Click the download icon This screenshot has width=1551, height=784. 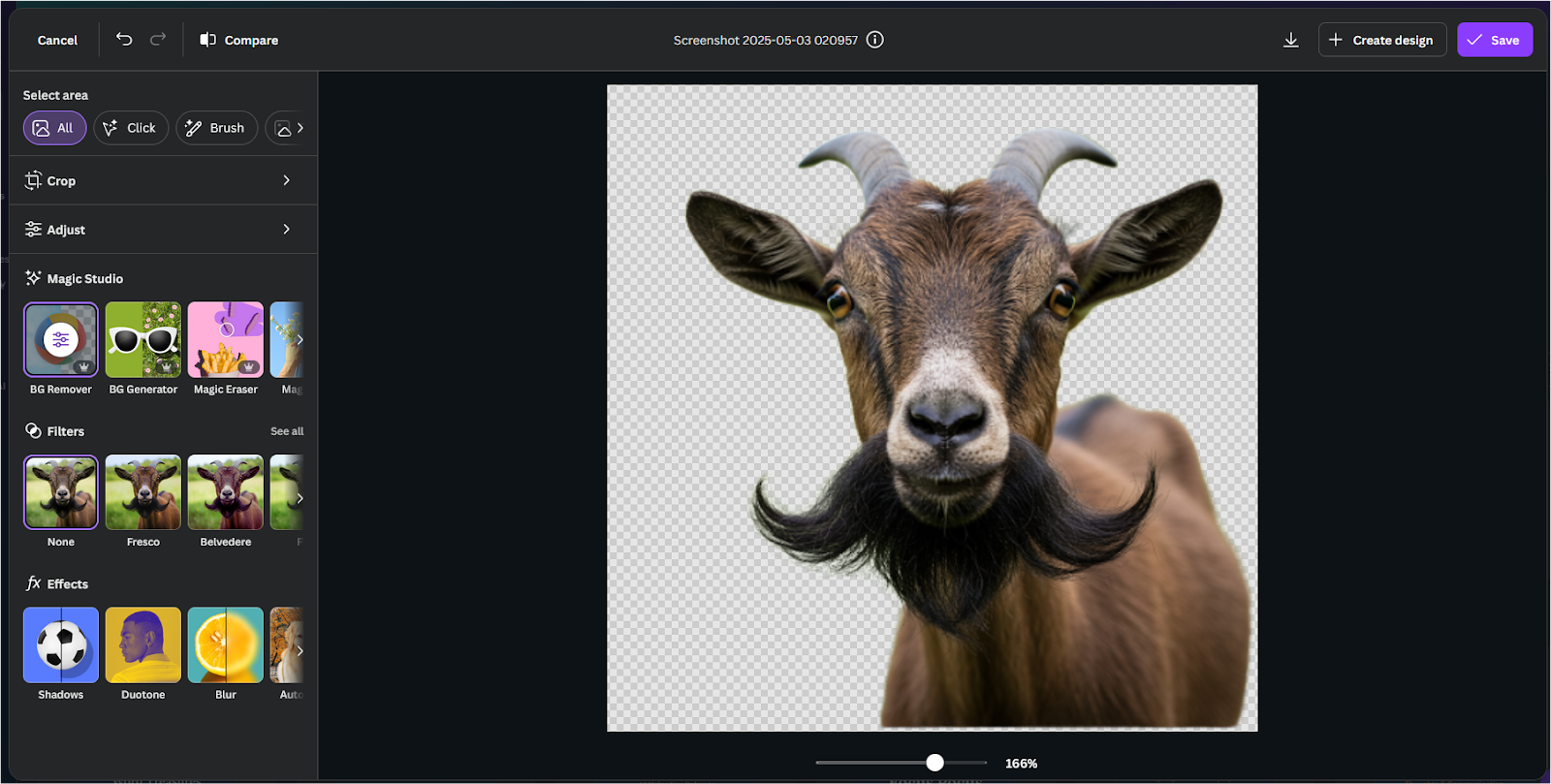click(x=1290, y=40)
